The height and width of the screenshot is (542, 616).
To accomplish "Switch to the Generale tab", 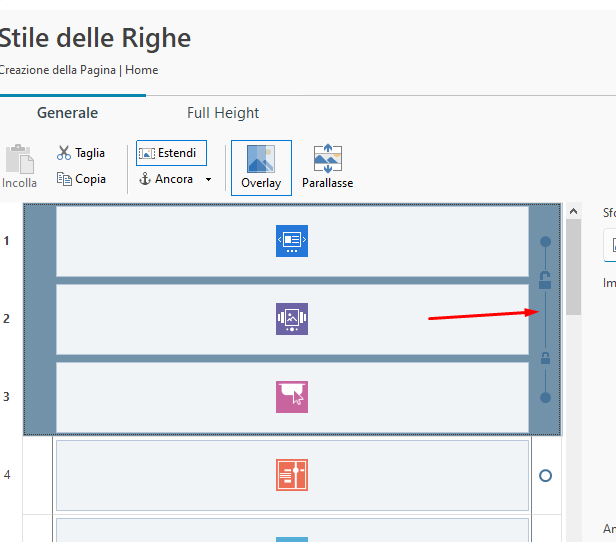I will [x=67, y=113].
